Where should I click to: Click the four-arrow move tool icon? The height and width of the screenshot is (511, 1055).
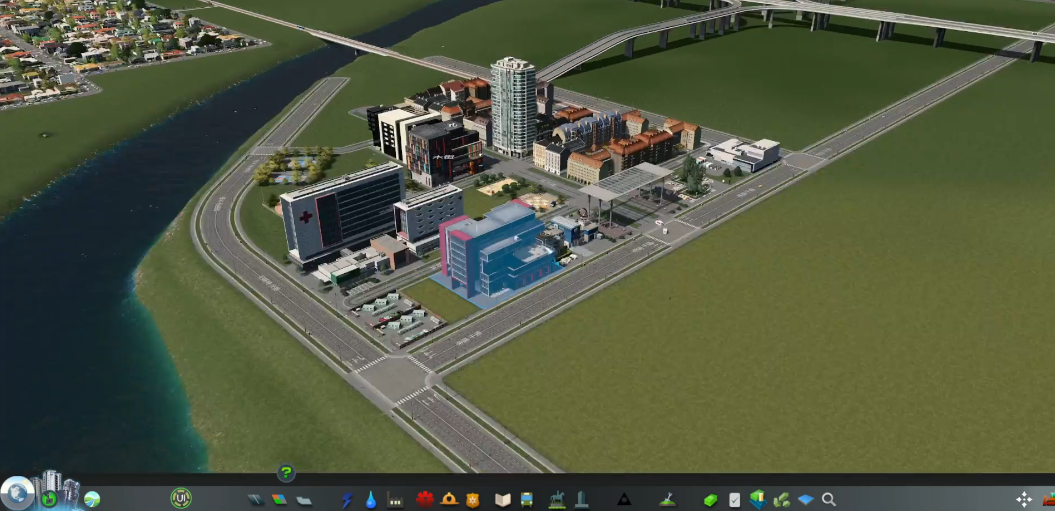pyautogui.click(x=1024, y=499)
